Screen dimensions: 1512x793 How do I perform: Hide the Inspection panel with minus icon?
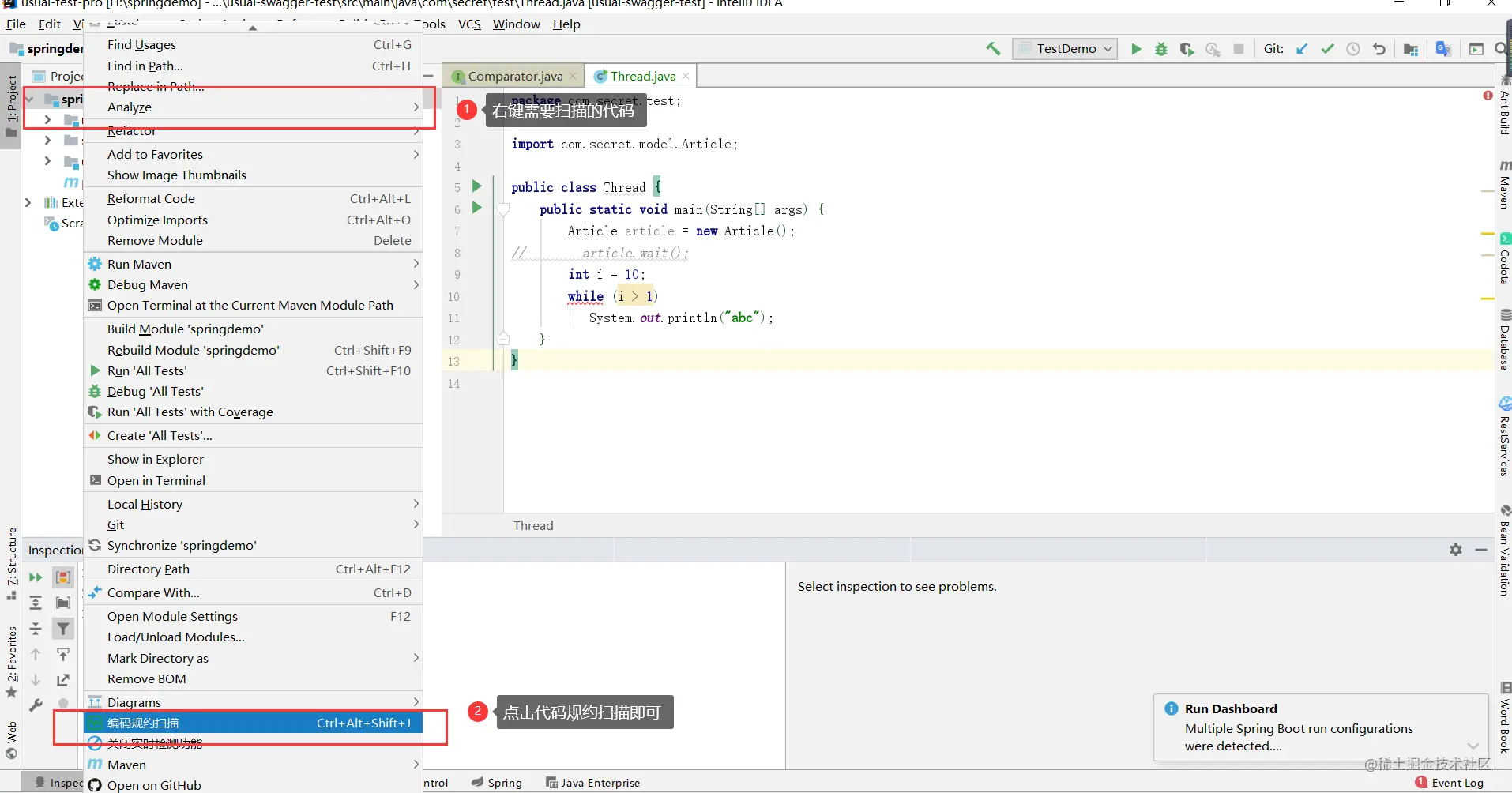1481,550
